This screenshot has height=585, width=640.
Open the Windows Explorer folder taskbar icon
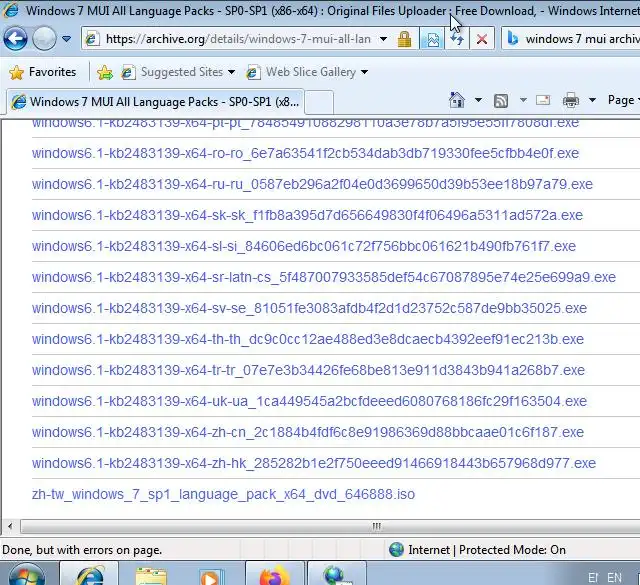151,576
